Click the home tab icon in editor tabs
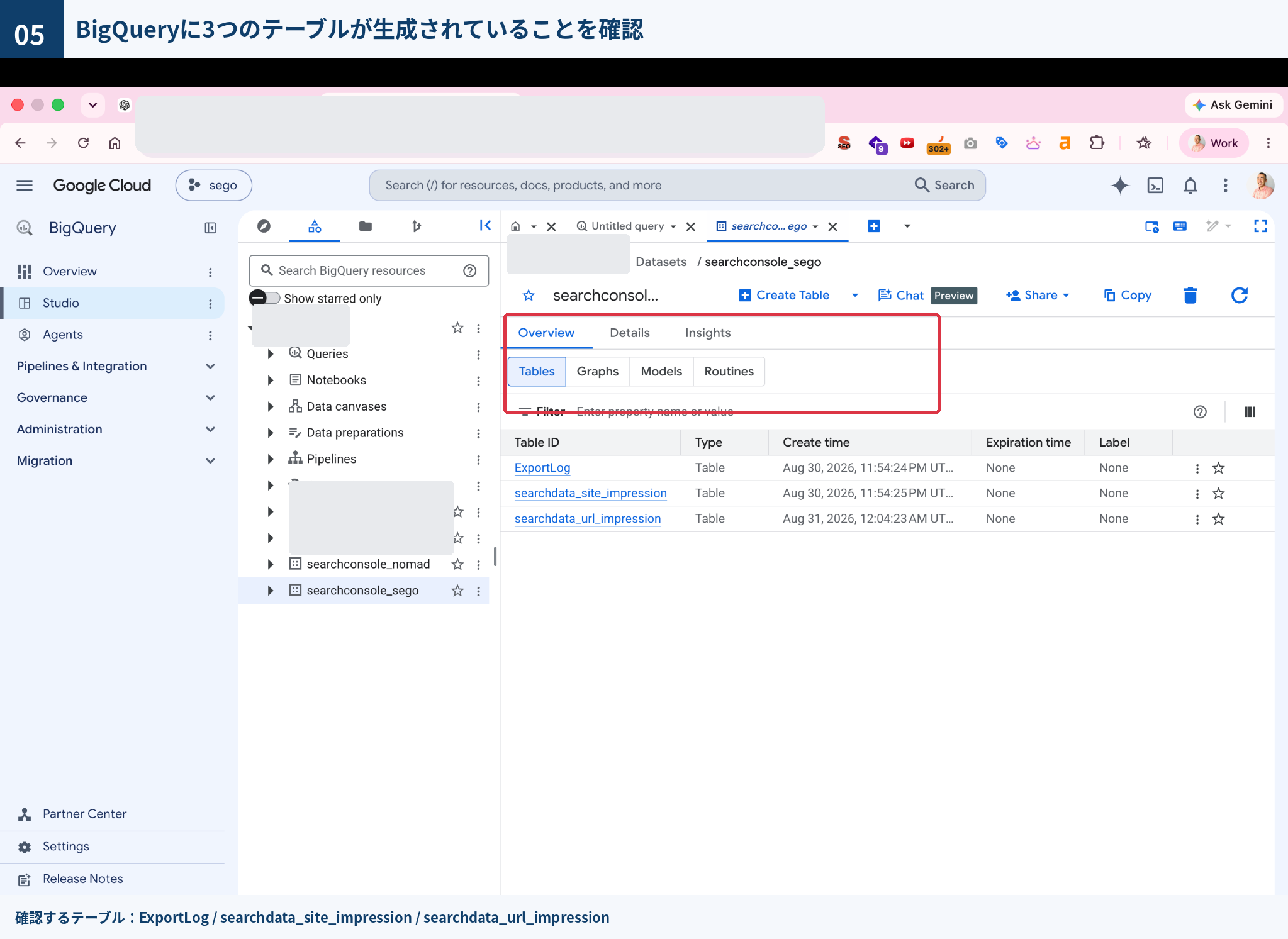 pos(515,226)
